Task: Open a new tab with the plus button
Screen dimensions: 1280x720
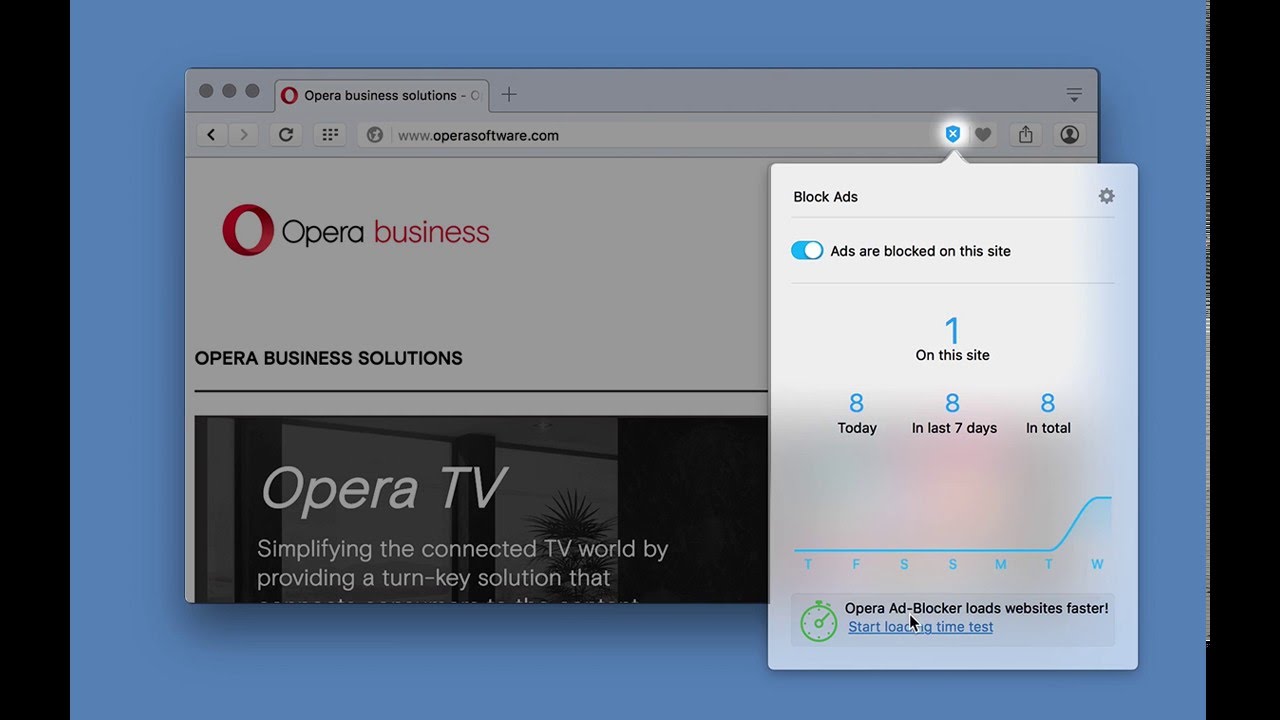Action: coord(508,93)
